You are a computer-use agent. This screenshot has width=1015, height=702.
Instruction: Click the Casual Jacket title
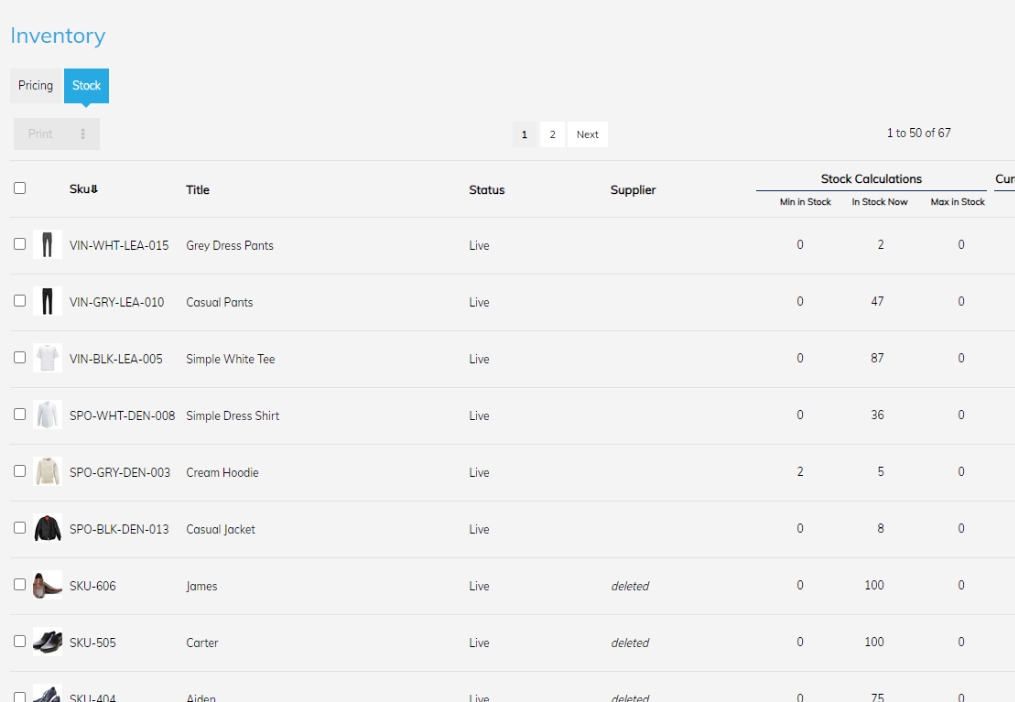221,529
